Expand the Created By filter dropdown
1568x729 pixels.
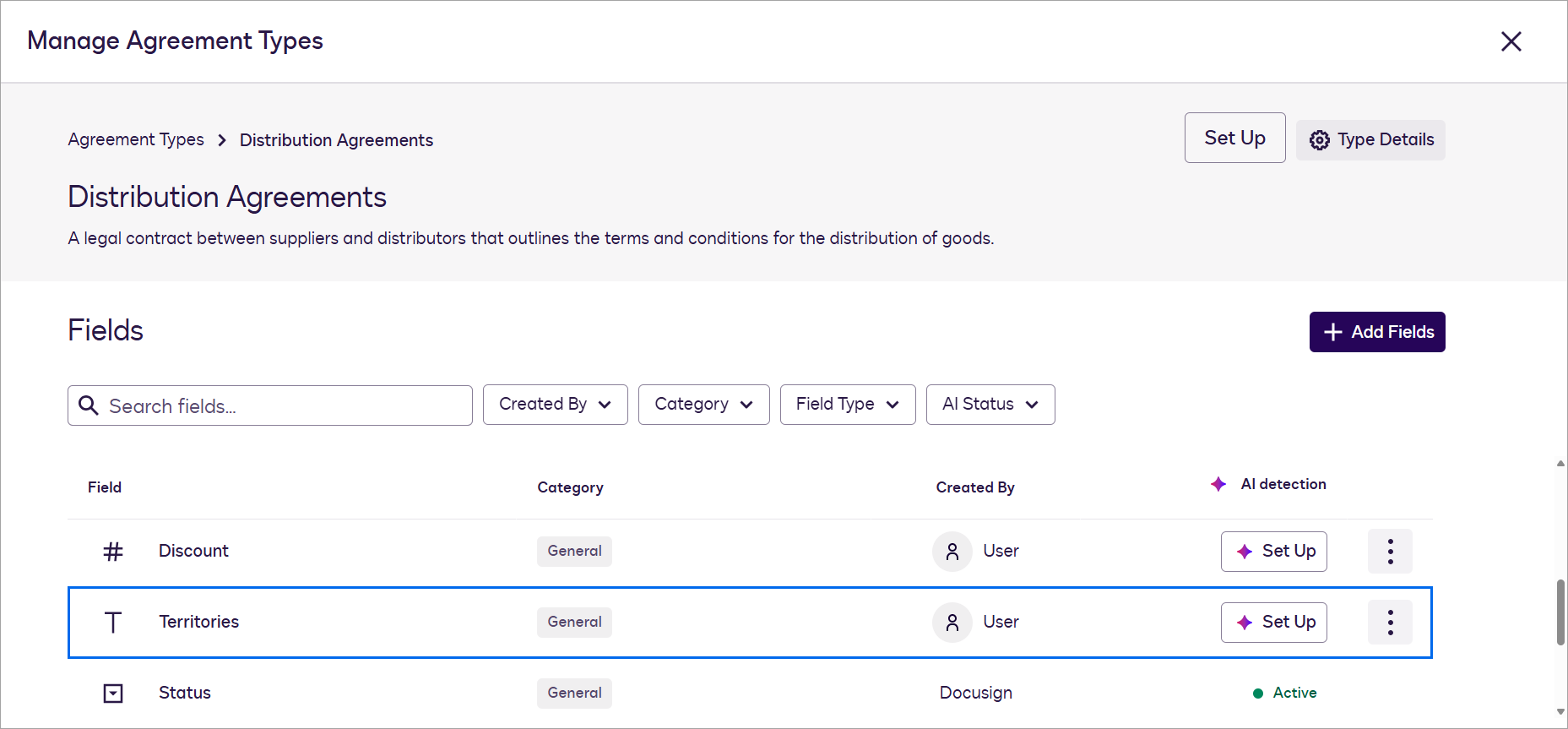pos(556,405)
